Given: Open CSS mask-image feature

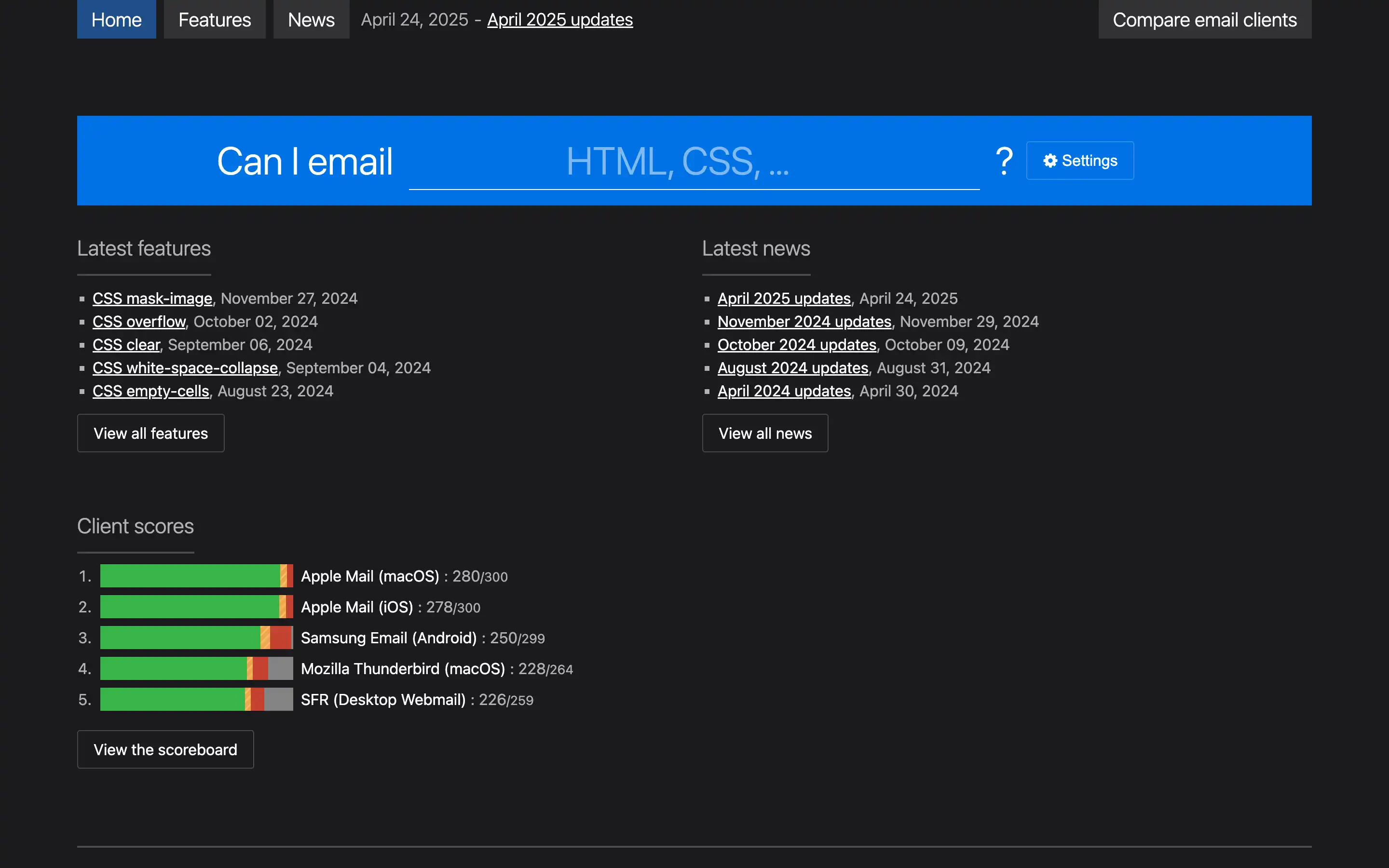Looking at the screenshot, I should point(152,298).
